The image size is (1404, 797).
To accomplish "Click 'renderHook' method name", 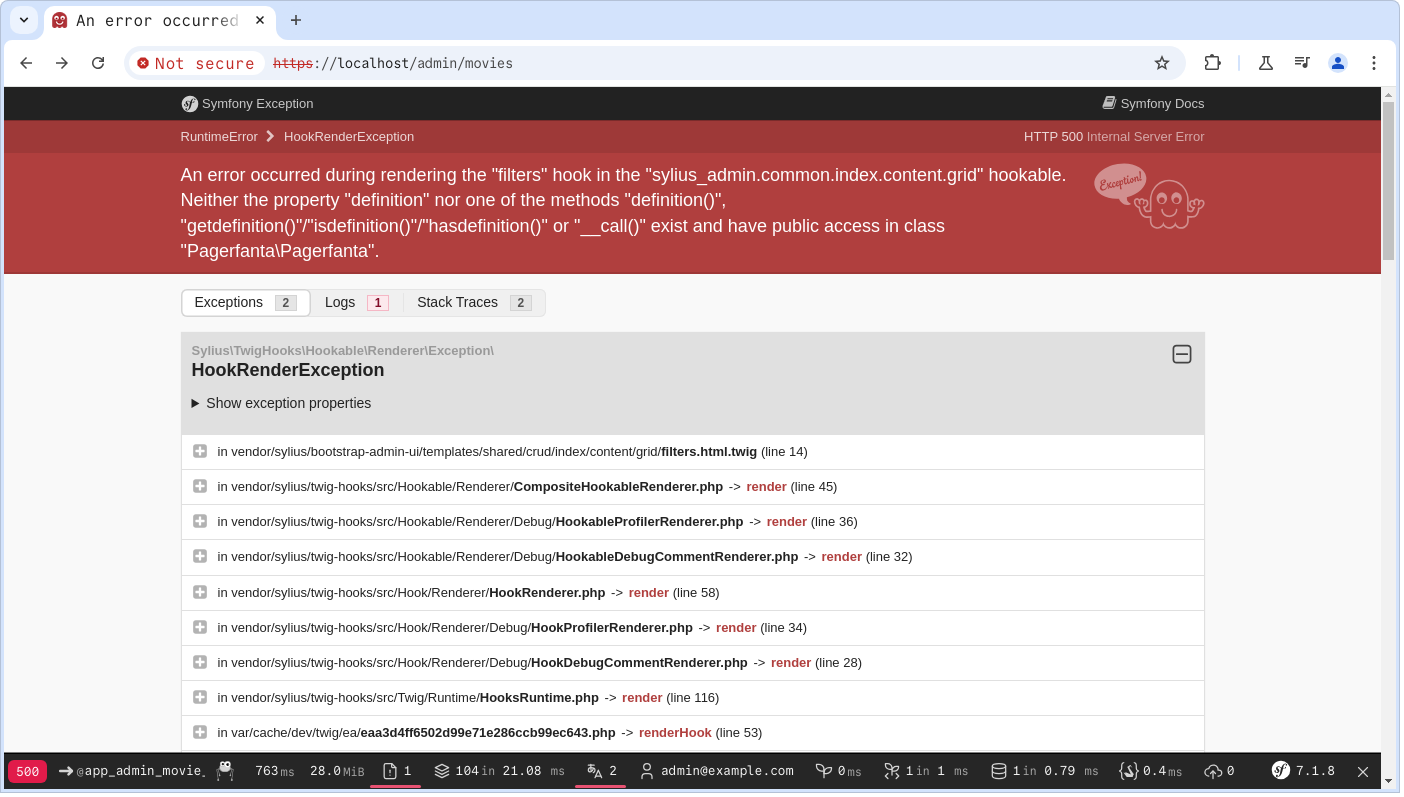I will tap(675, 733).
